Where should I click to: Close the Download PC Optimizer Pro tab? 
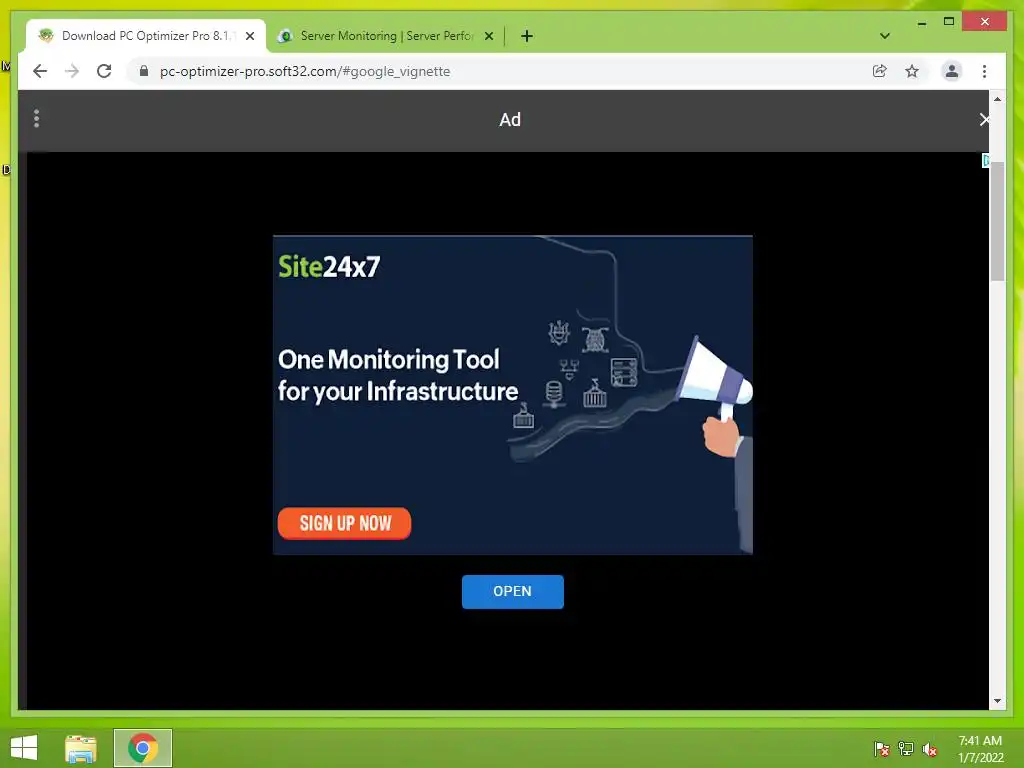click(249, 36)
